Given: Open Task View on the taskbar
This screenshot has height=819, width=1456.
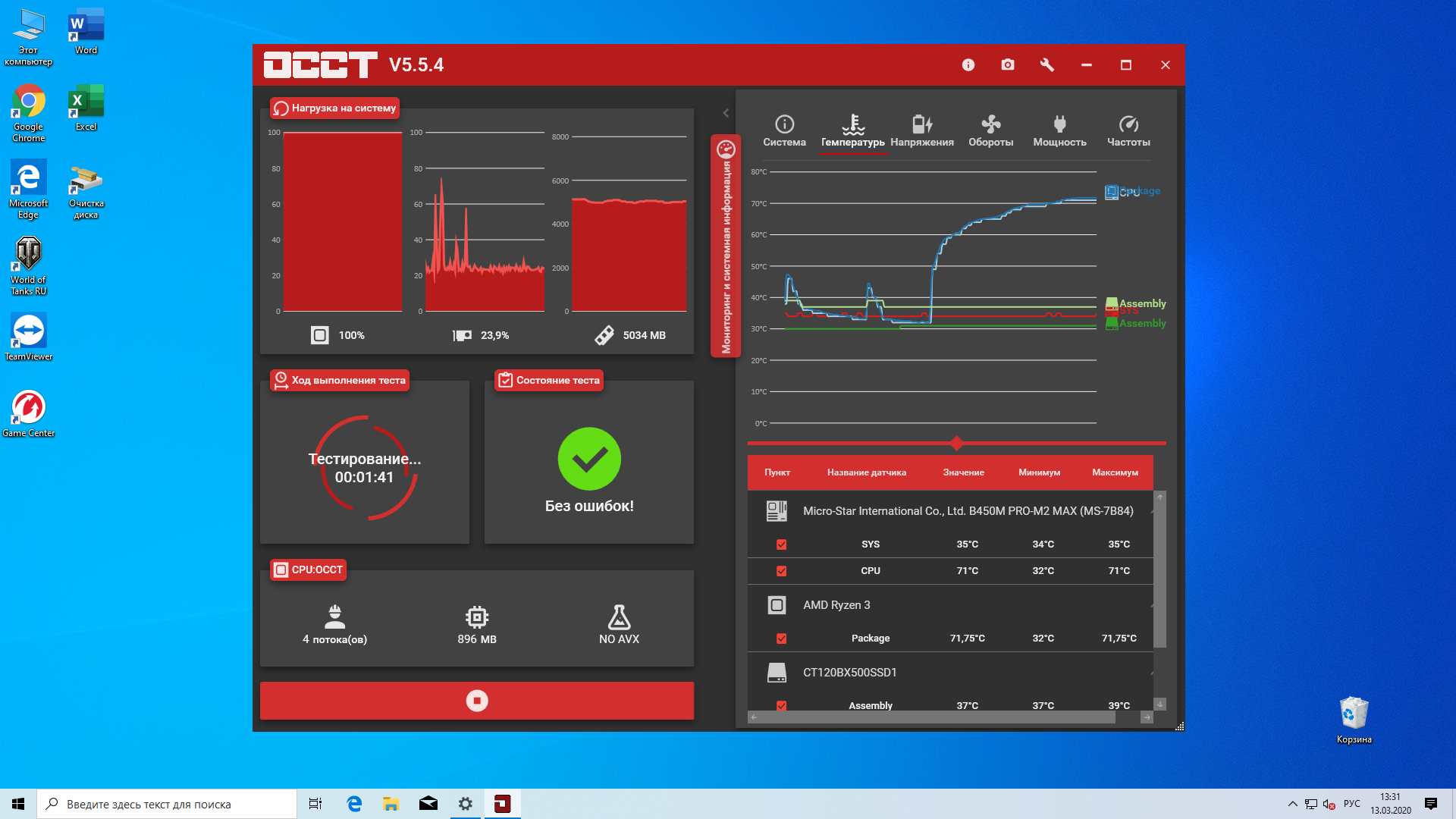Looking at the screenshot, I should click(315, 804).
